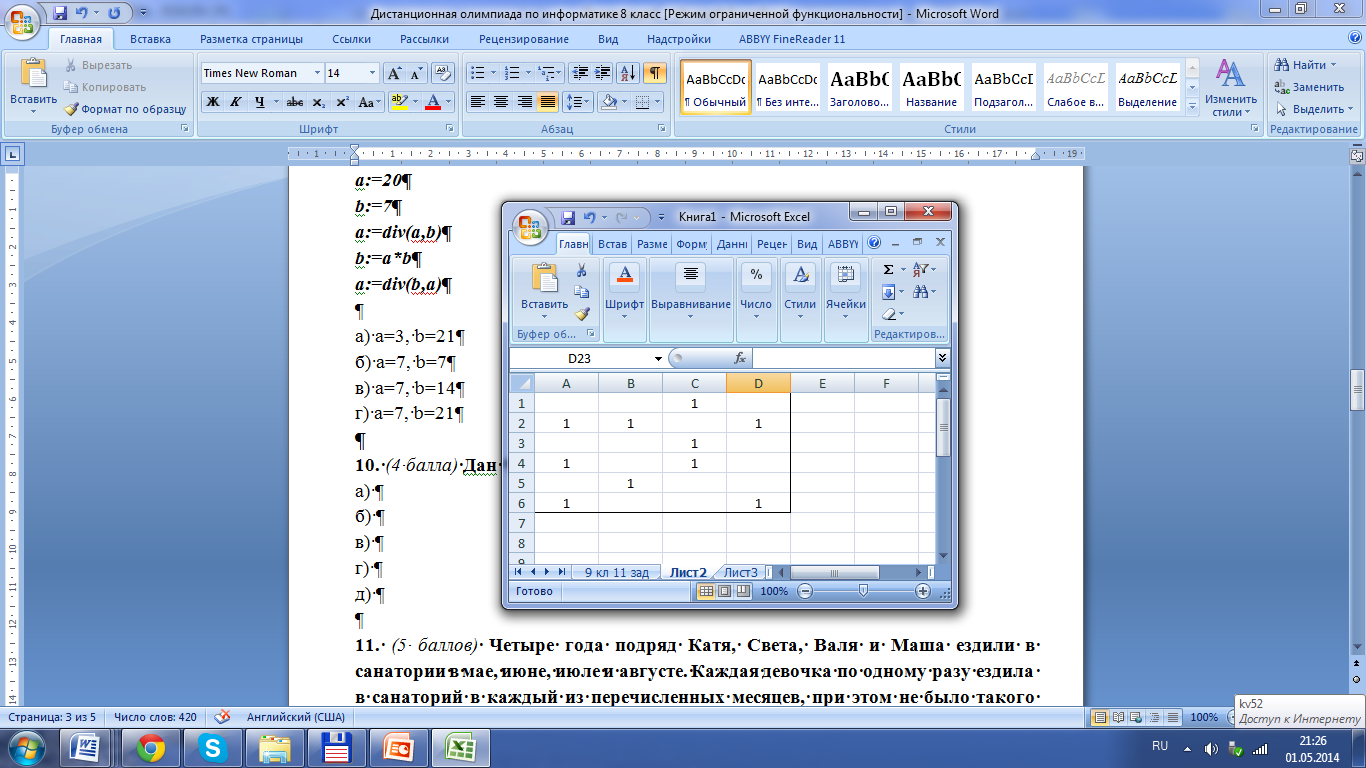This screenshot has width=1366, height=768.
Task: Click align left icon in Word
Action: click(x=478, y=102)
